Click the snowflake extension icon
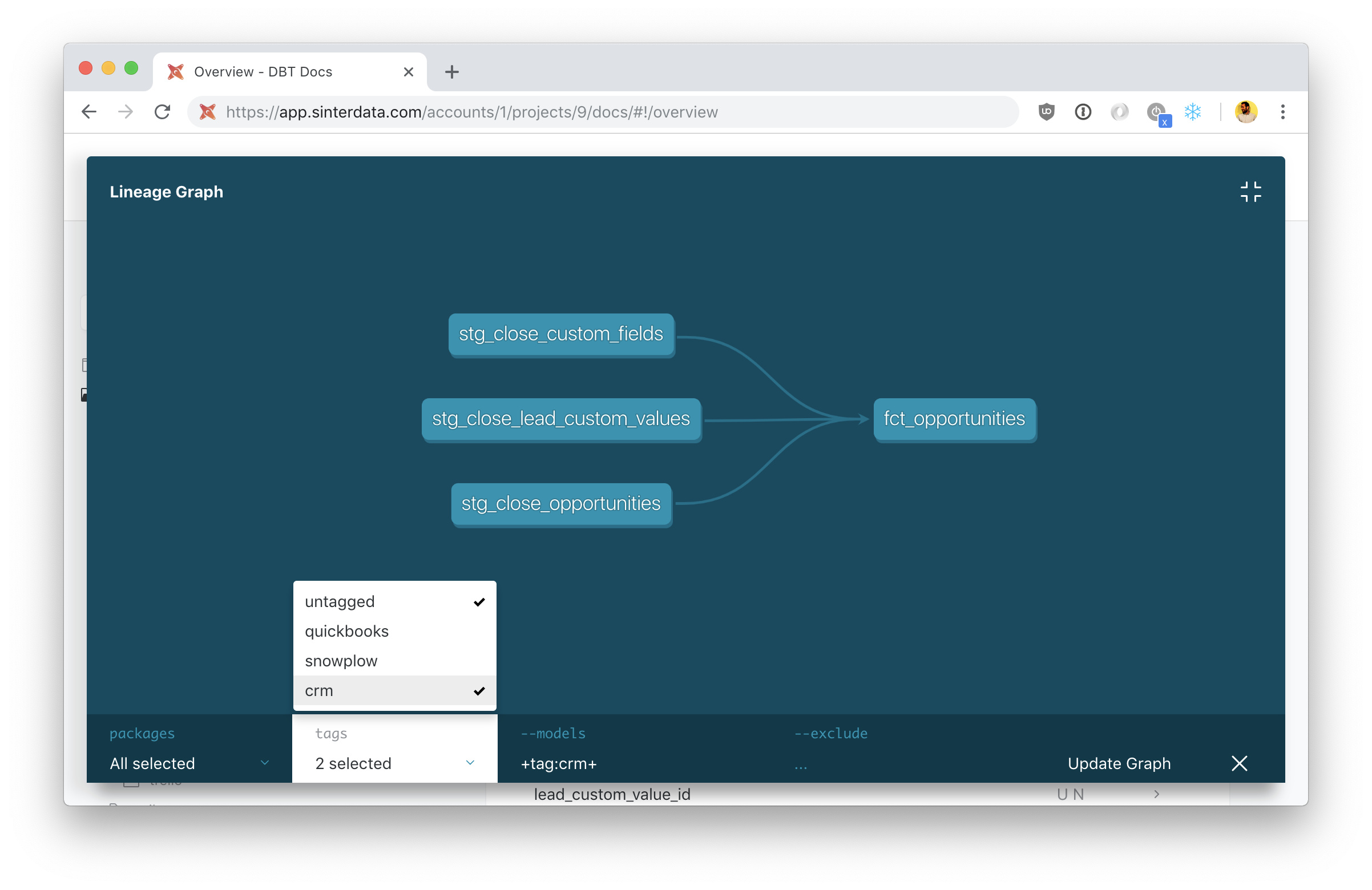 [1192, 112]
